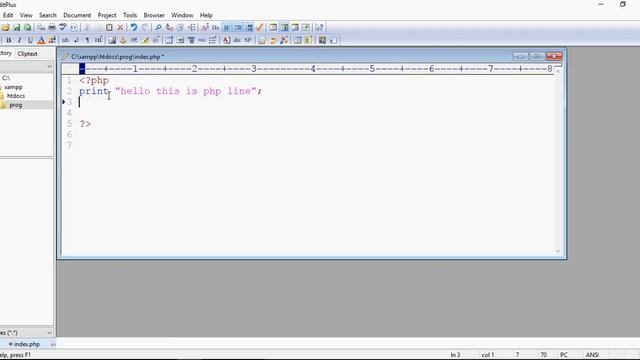Screen dimensions: 640x360
Task: Minimize the index.php document window
Action: tap(520, 56)
